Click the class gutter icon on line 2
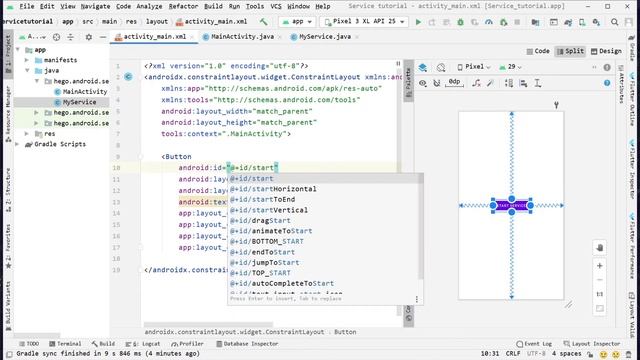 point(128,77)
